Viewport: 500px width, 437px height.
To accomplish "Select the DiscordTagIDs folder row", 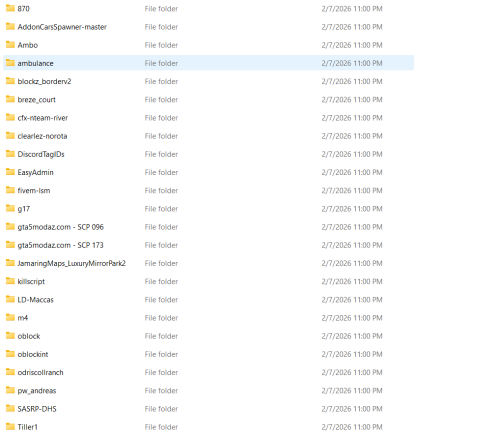I will (x=208, y=154).
